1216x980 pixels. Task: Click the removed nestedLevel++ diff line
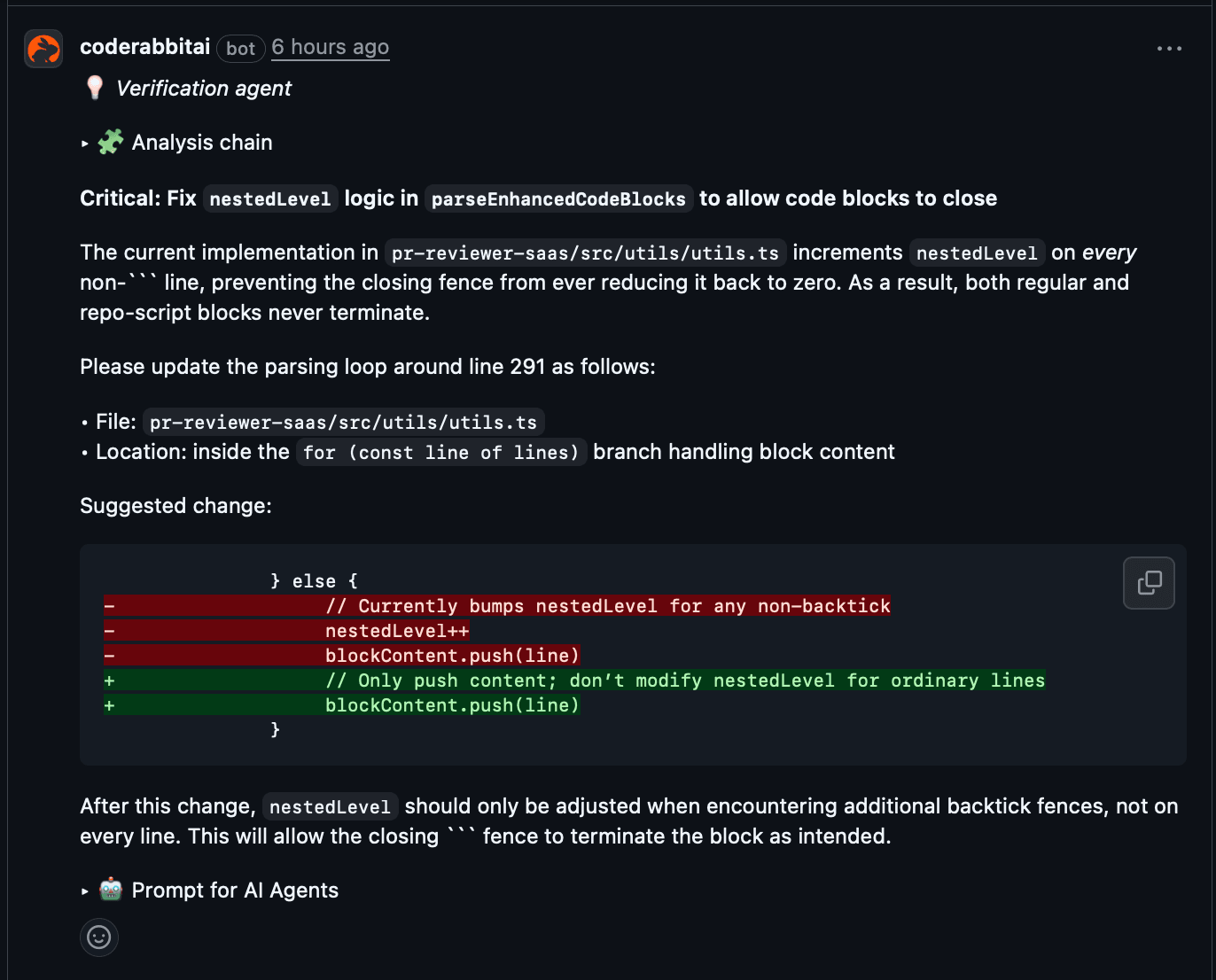click(396, 631)
